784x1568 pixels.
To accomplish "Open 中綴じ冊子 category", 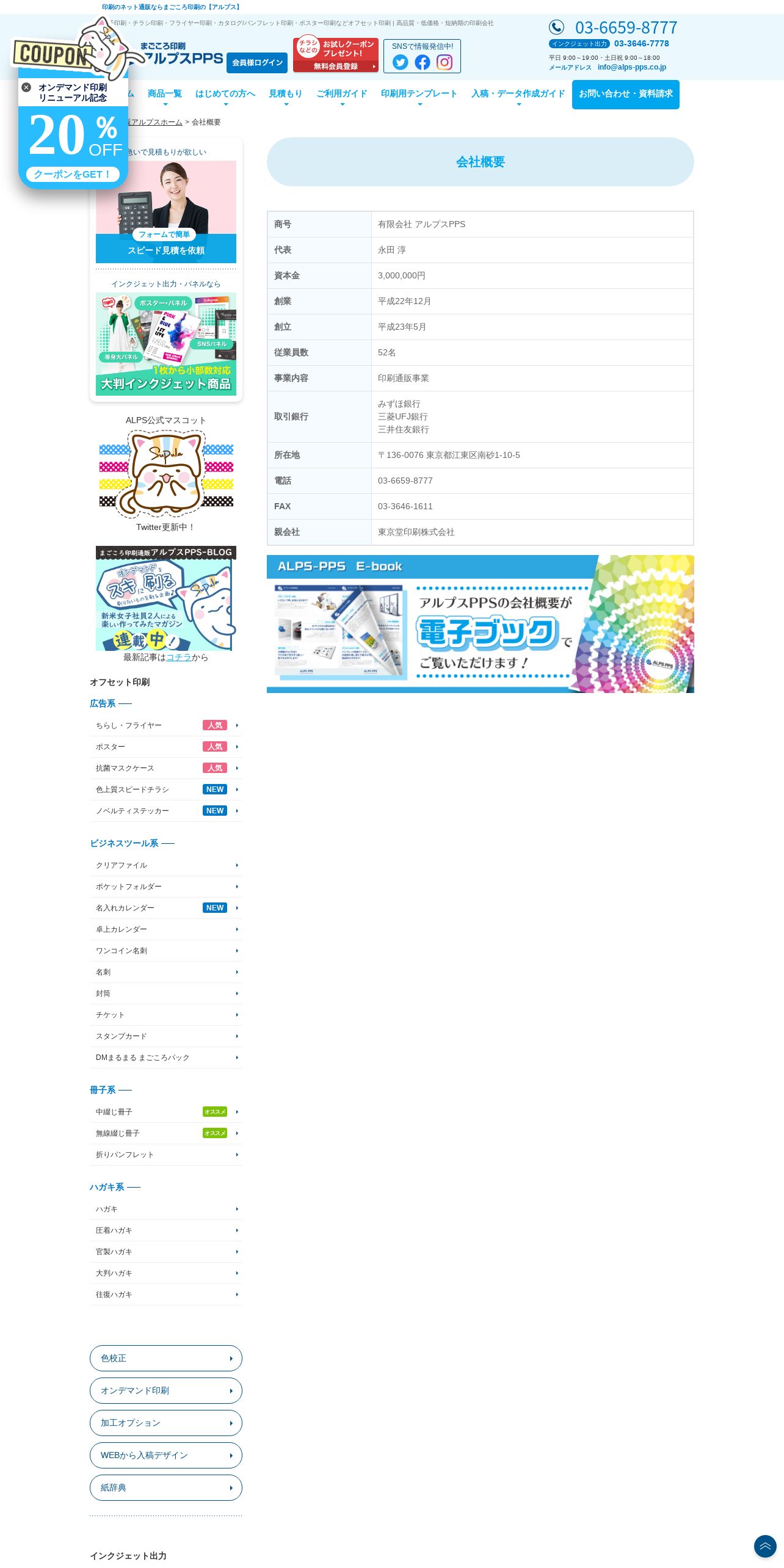I will 166,1112.
